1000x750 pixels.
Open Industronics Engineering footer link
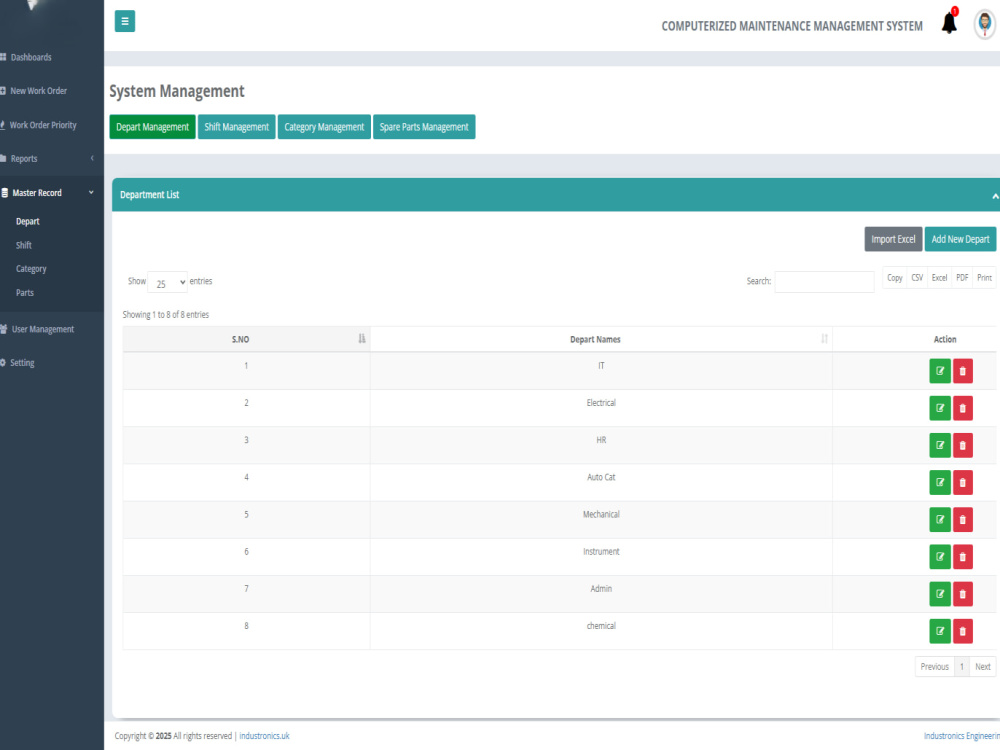962,736
